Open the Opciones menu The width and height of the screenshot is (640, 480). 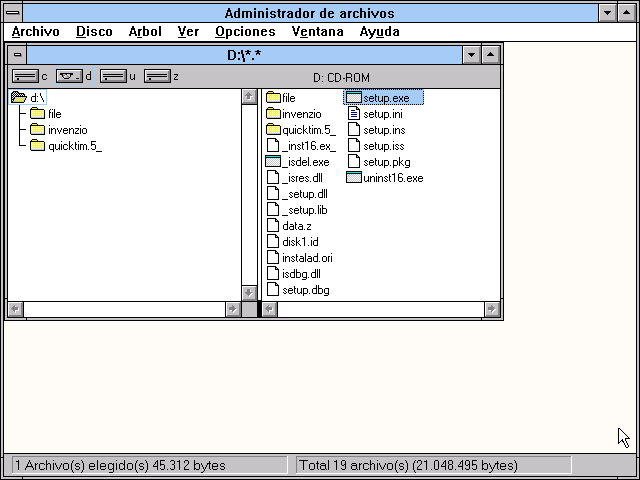[245, 31]
